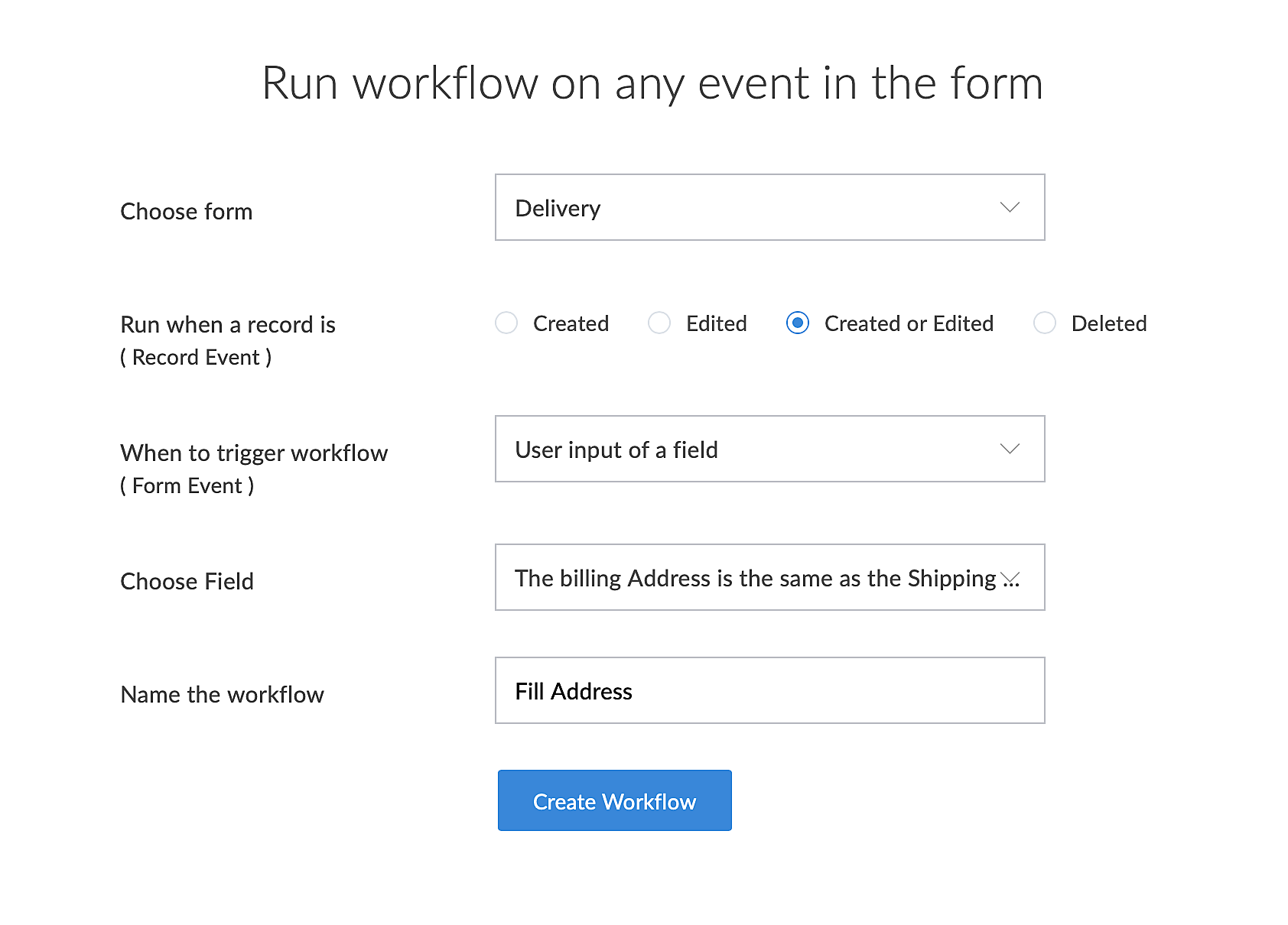1288x925 pixels.
Task: Click the "Edited" option label text
Action: pos(716,323)
